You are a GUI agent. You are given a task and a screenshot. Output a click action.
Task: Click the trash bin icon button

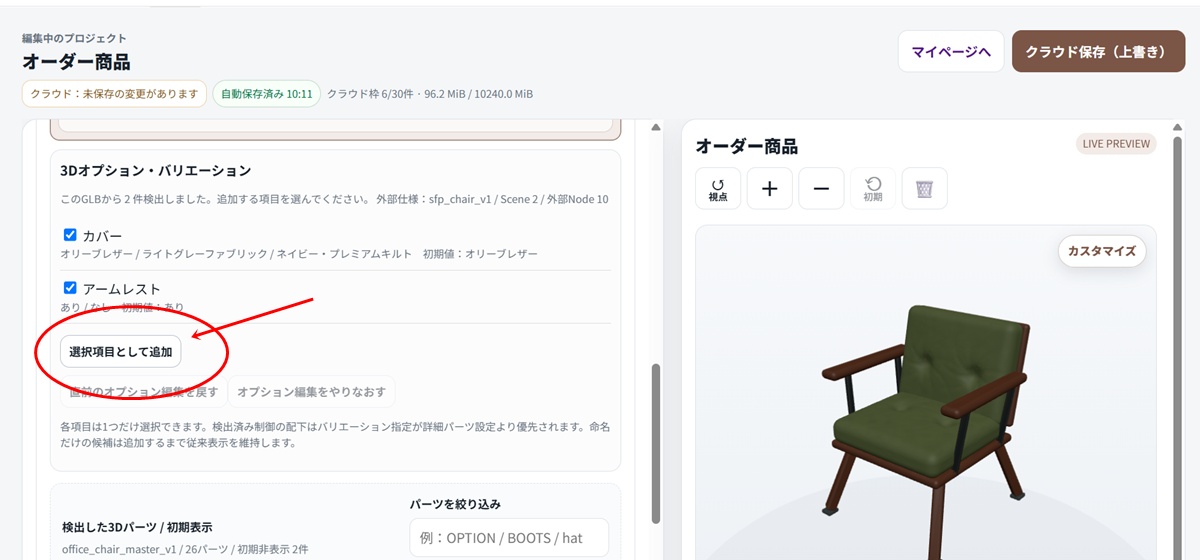(x=925, y=188)
